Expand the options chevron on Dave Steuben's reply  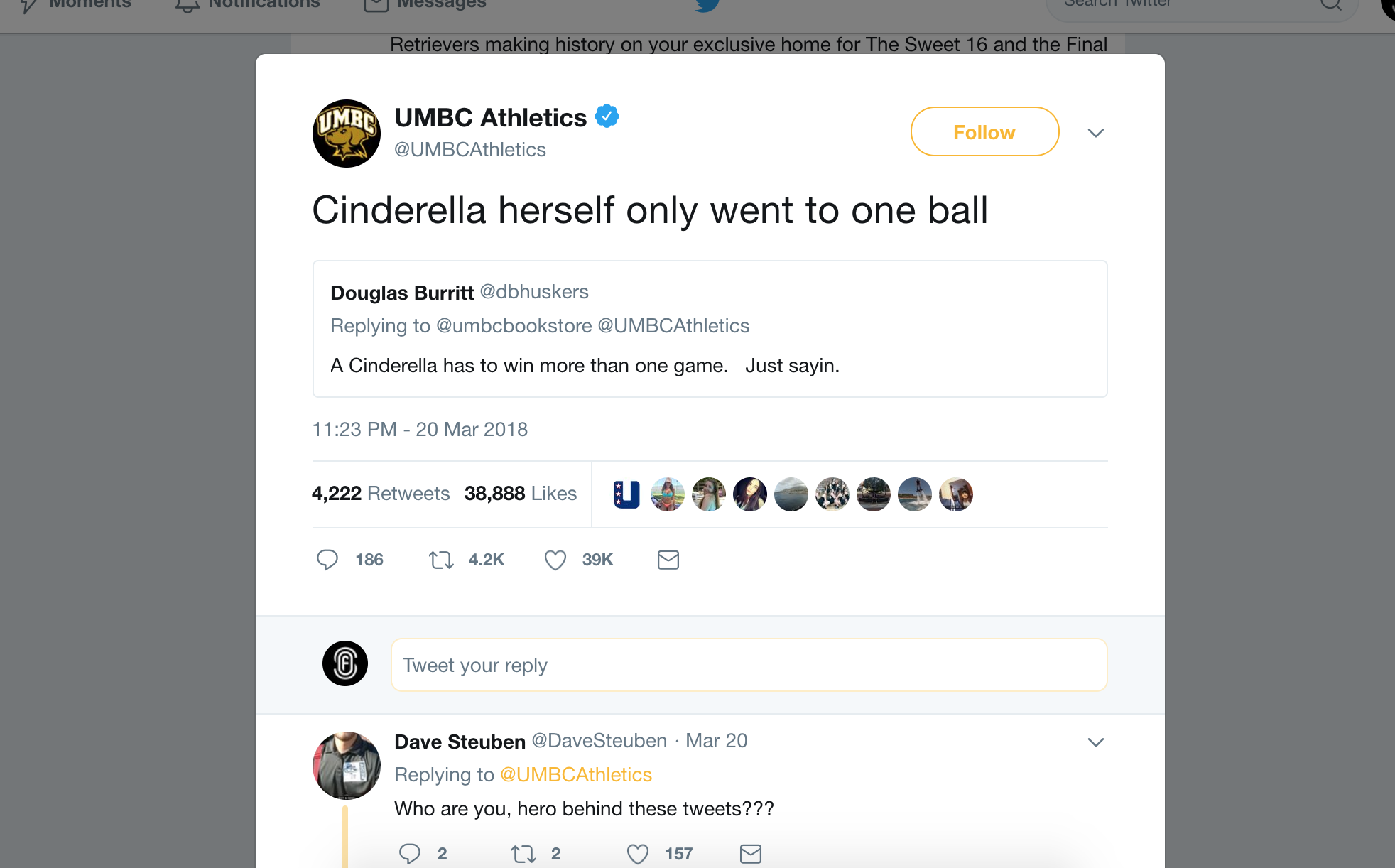[x=1096, y=742]
